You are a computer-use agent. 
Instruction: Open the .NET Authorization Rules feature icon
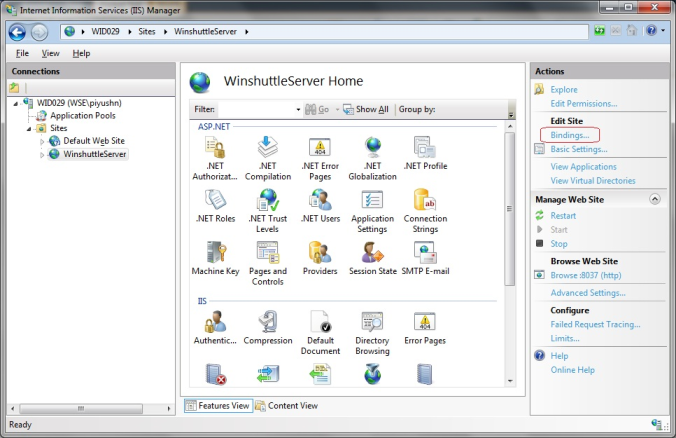point(215,158)
